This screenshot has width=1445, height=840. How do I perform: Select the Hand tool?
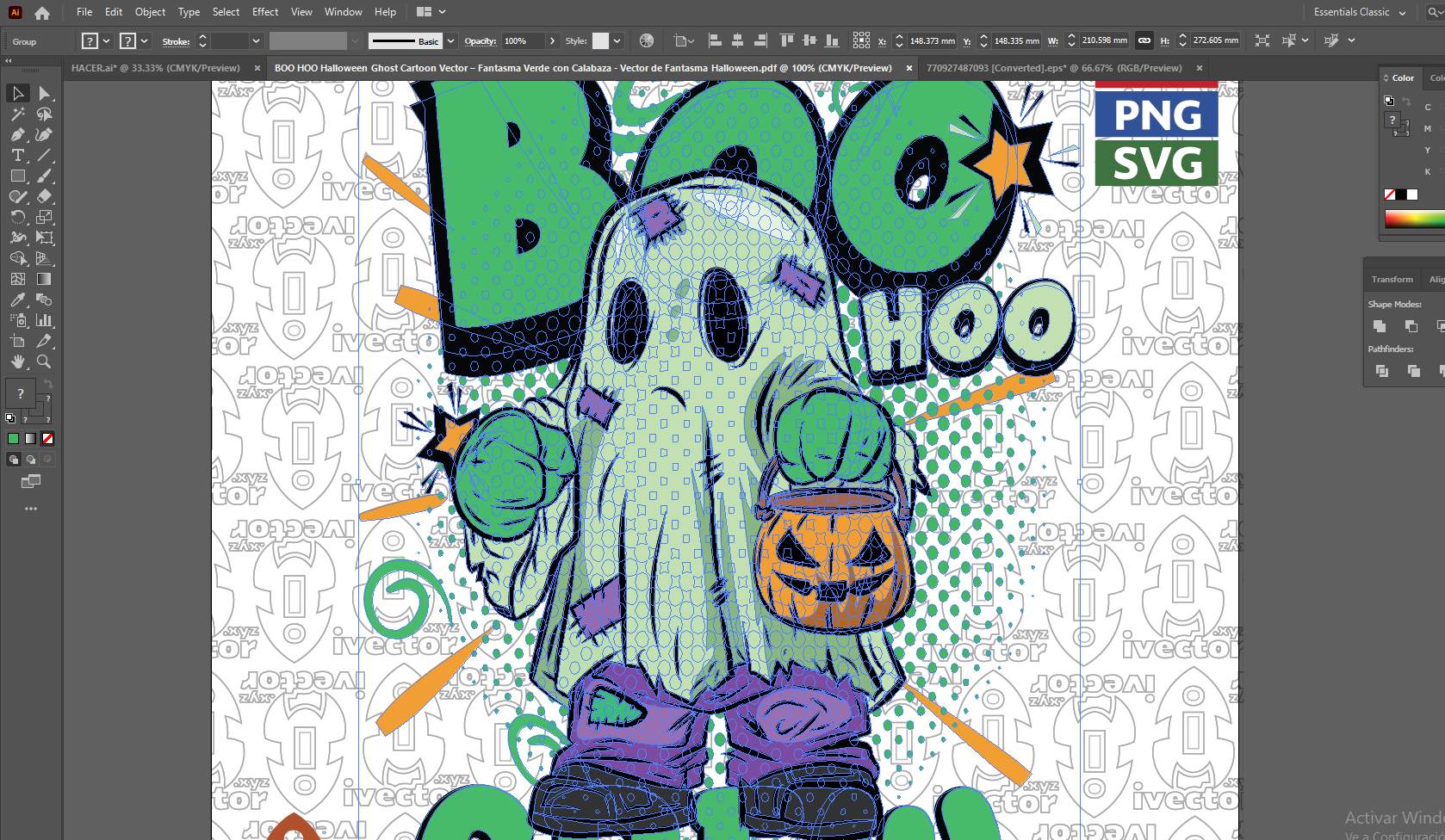point(17,361)
